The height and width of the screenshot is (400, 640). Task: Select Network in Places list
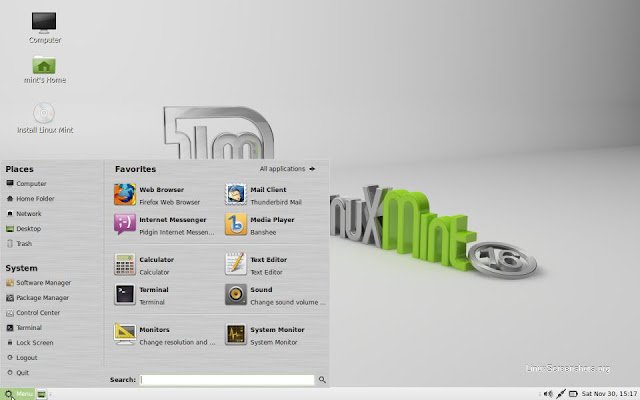coord(24,213)
